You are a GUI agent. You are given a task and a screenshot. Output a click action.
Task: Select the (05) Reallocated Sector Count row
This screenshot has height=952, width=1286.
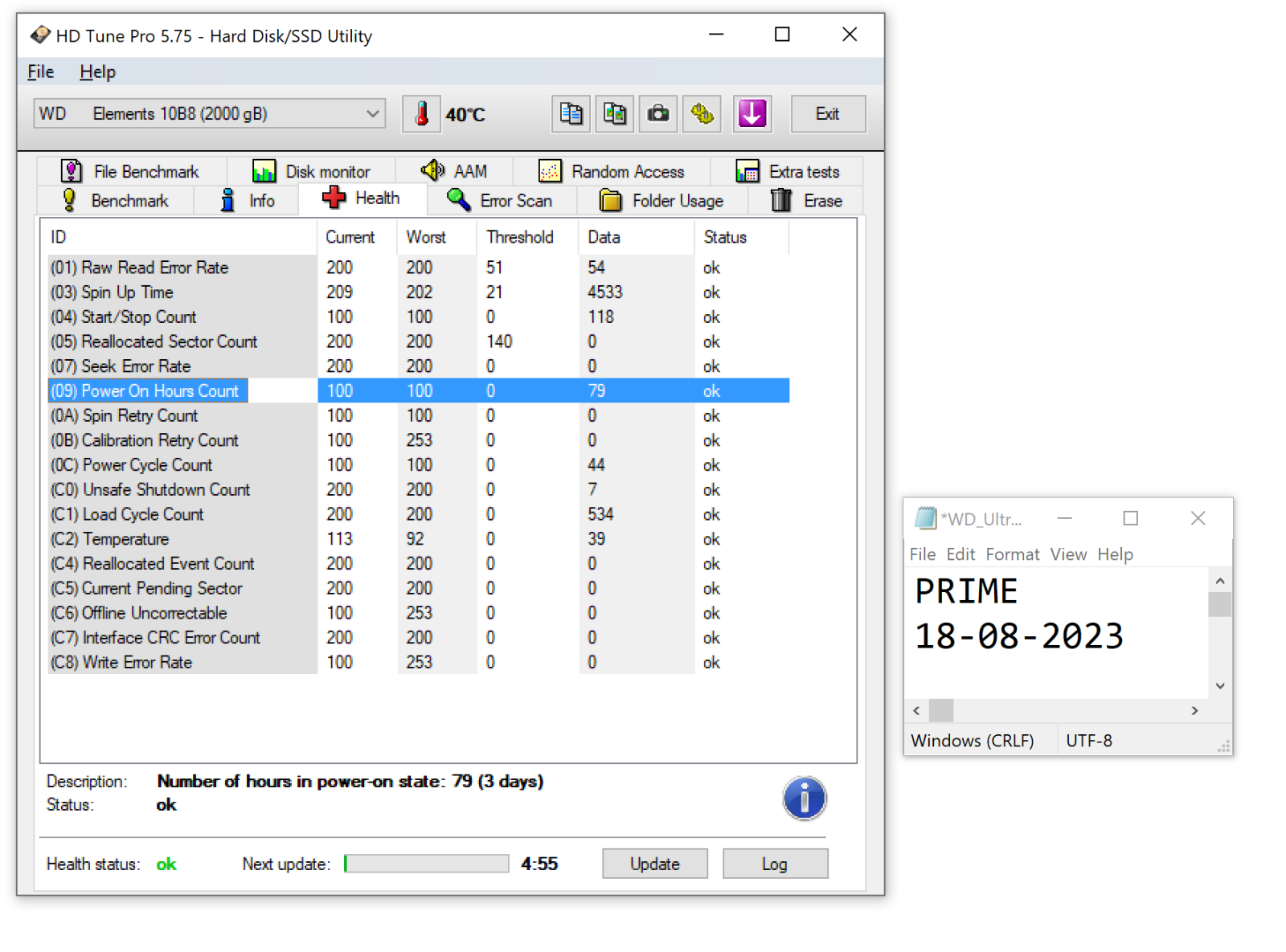click(419, 341)
